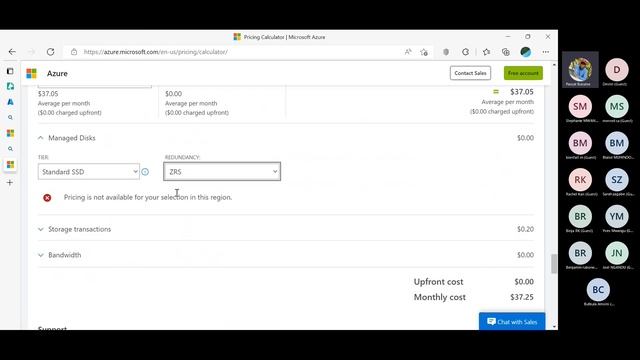Viewport: 640px width, 360px height.
Task: Expand the Bandwidth section
Action: point(60,255)
